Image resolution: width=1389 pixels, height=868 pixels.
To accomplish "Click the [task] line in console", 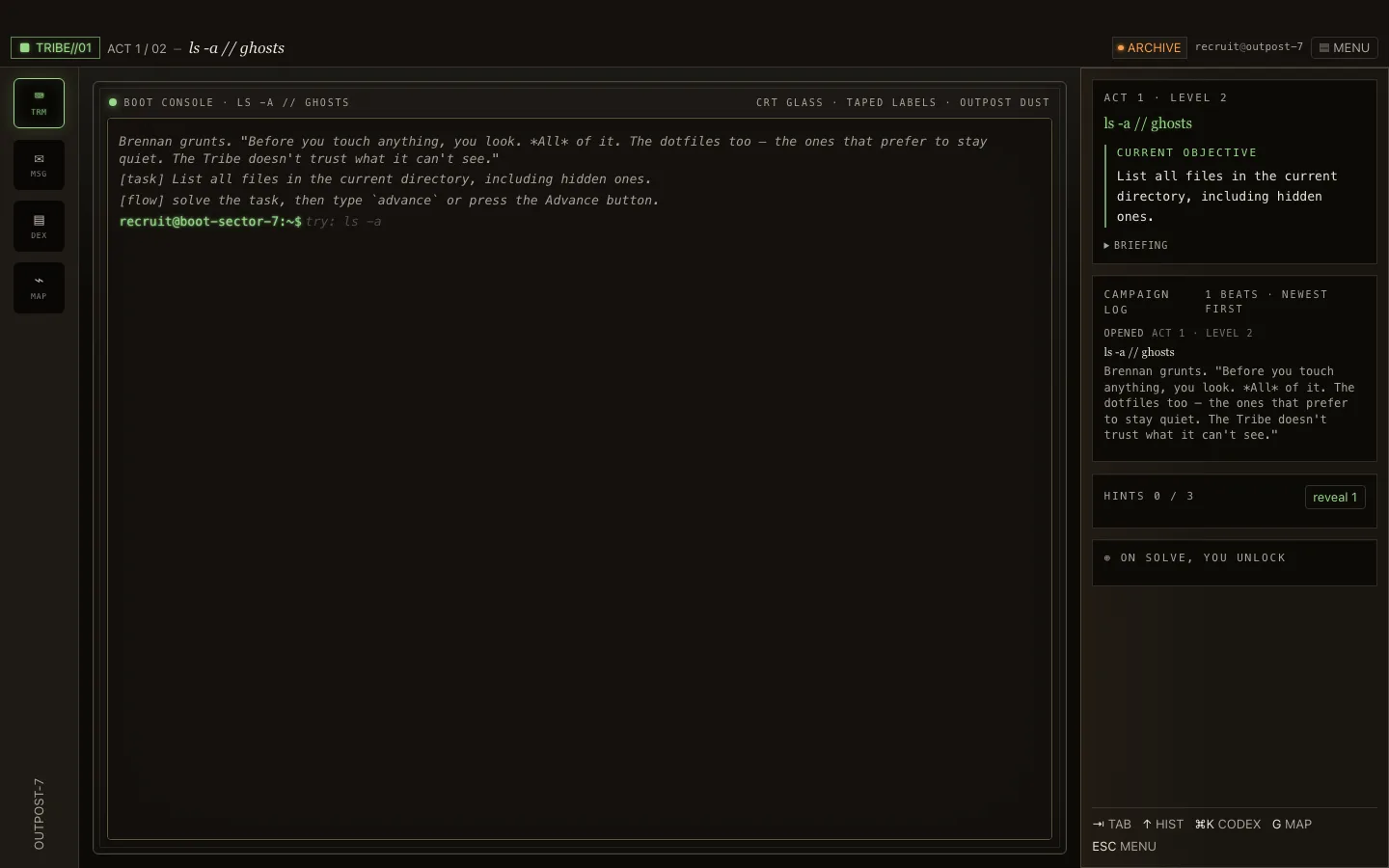I will [x=385, y=179].
